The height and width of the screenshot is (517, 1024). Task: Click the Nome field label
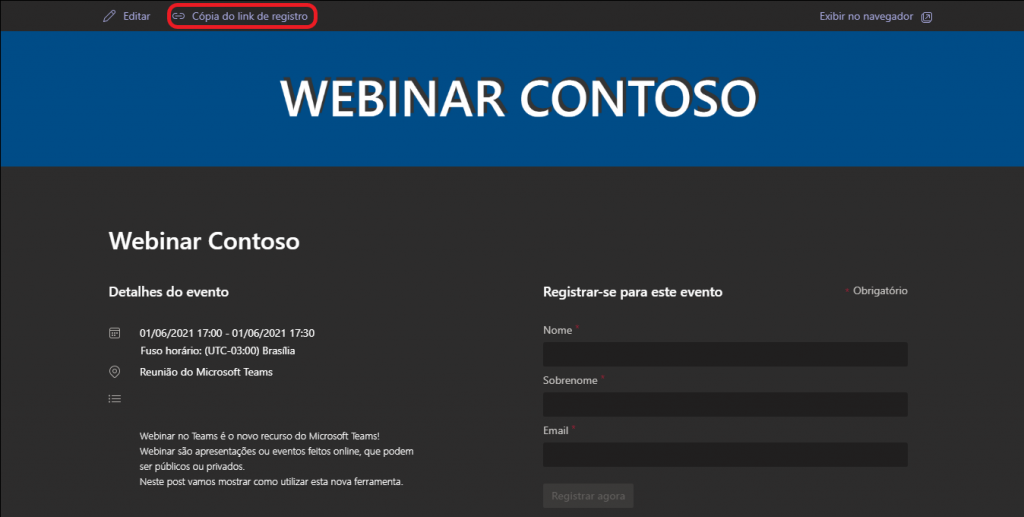557,330
